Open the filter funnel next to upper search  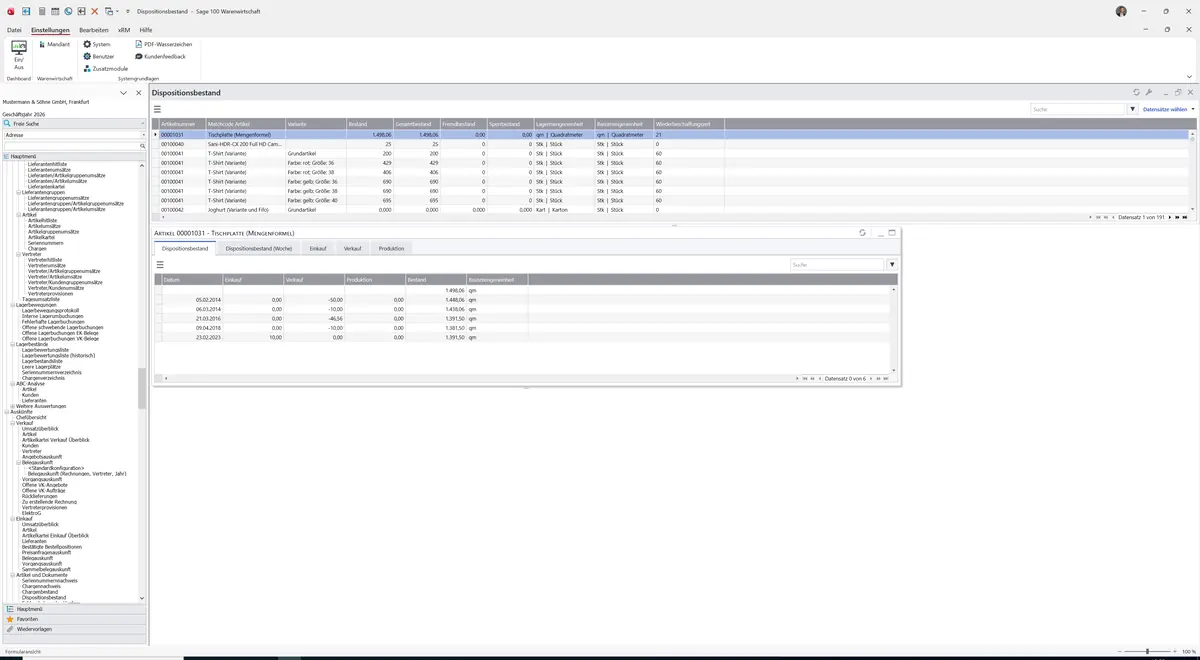pos(1133,109)
